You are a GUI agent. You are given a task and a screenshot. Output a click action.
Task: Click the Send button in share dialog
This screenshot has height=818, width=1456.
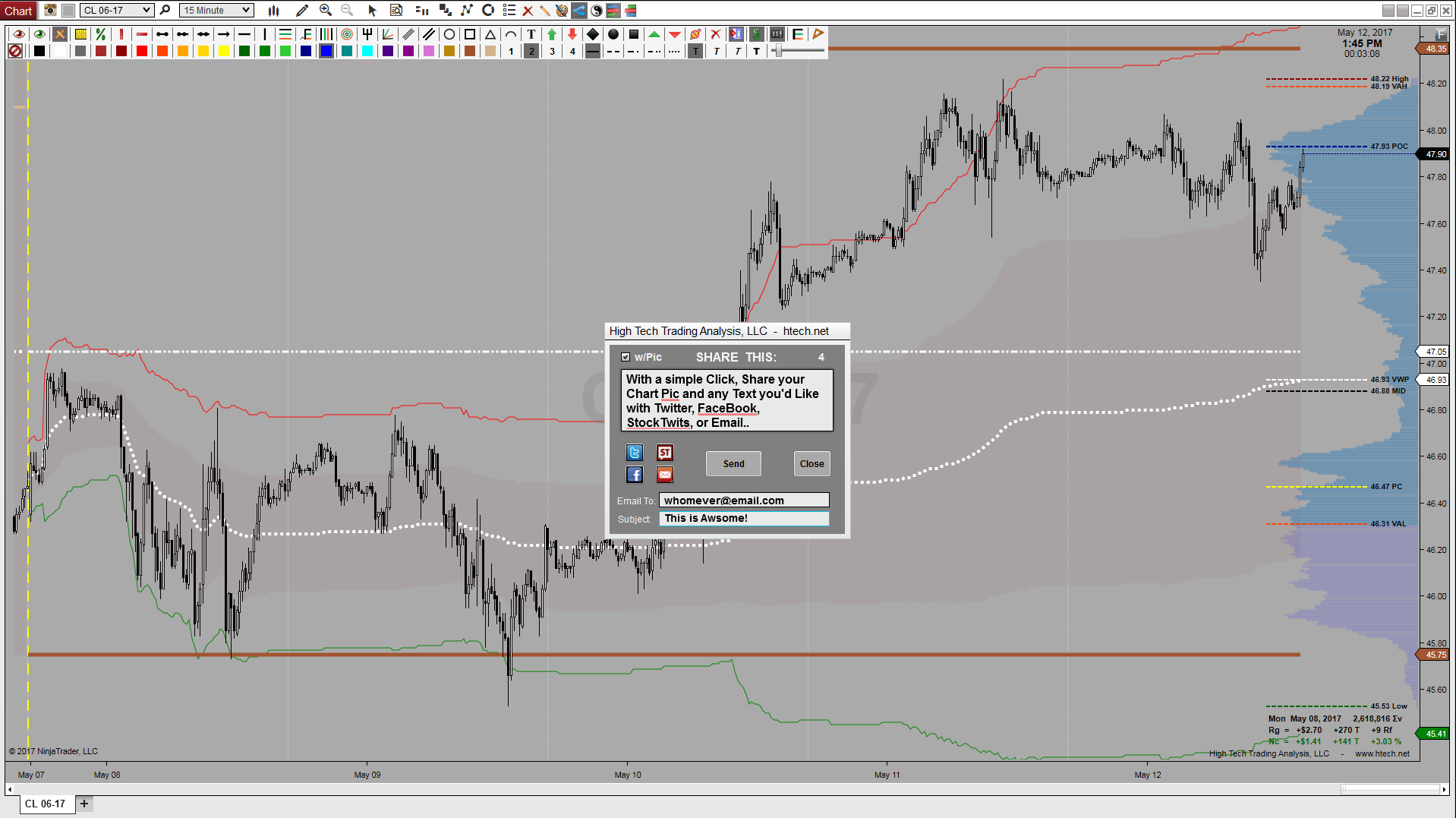pos(733,463)
